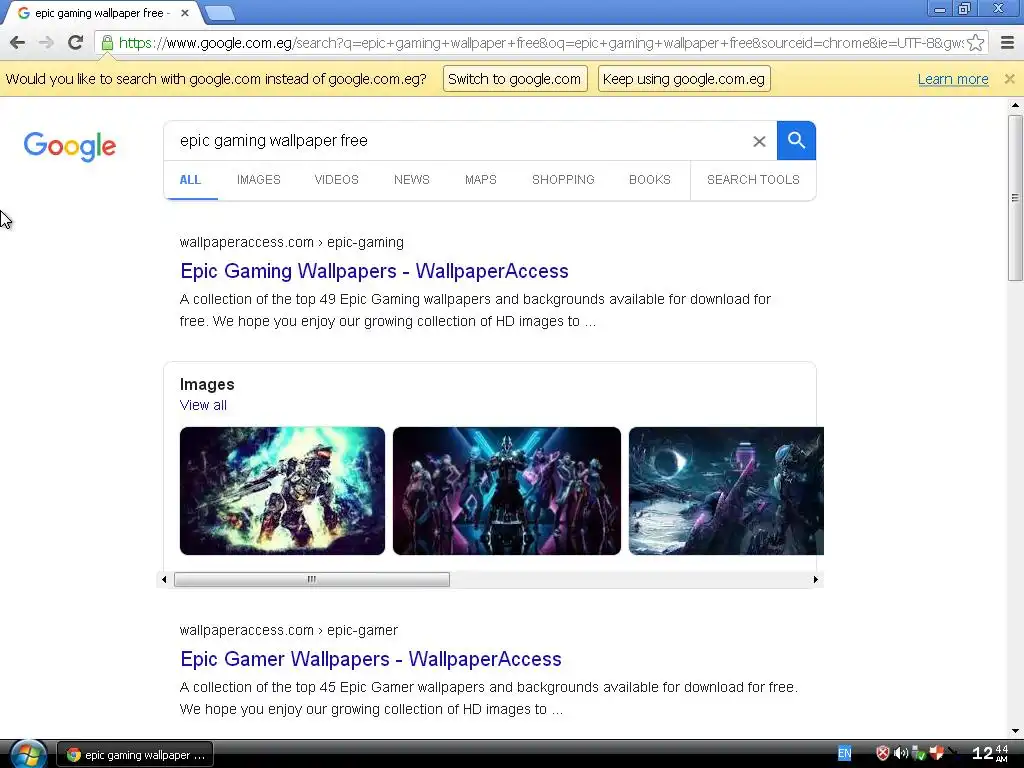Click the images carousel right scroll arrow
1024x768 pixels.
point(815,579)
